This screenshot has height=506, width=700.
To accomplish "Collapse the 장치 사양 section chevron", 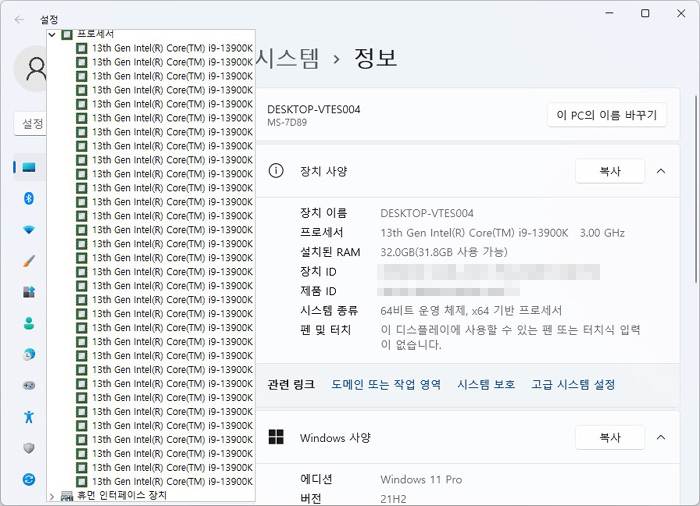I will click(661, 171).
